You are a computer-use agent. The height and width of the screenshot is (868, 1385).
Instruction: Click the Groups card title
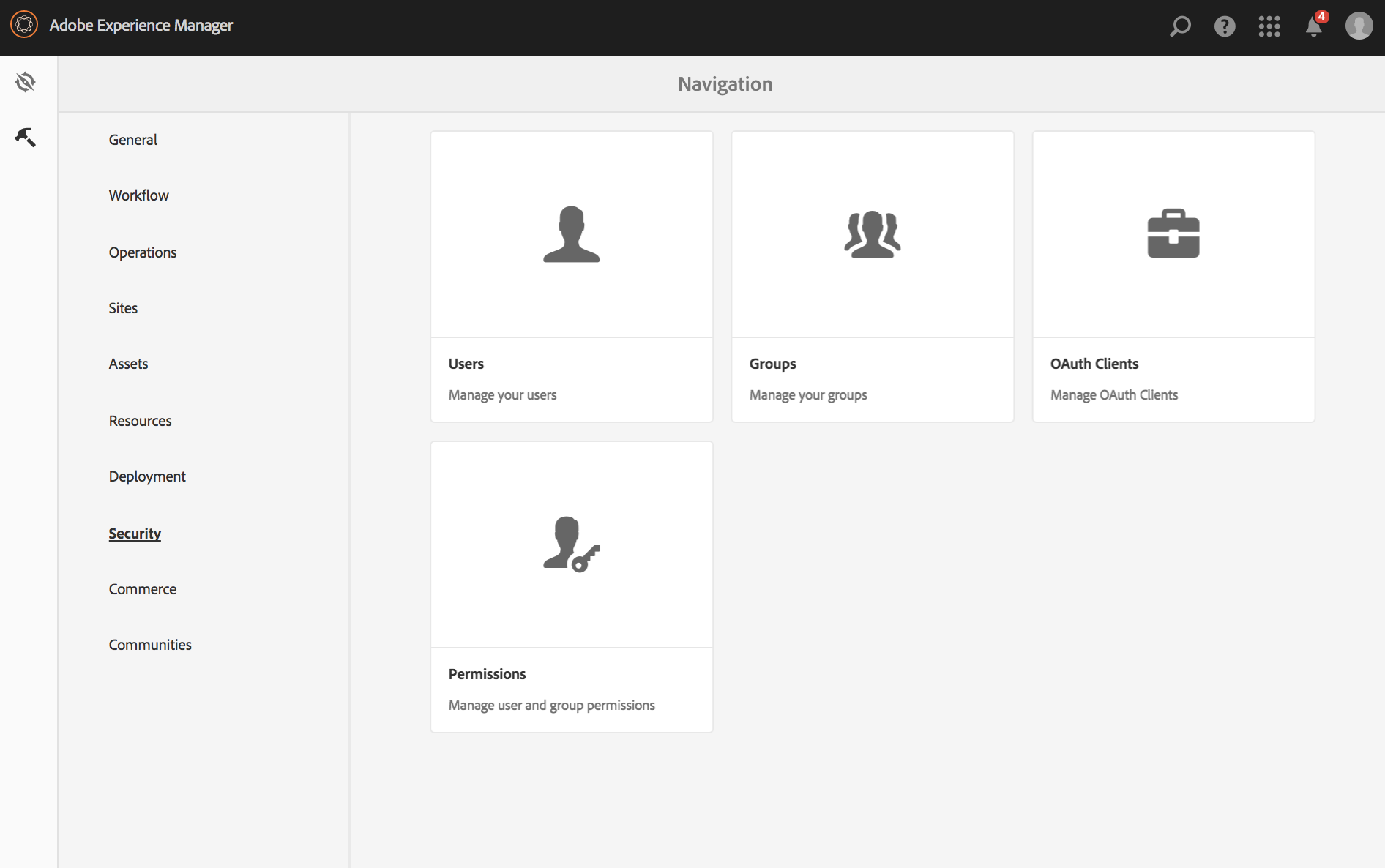click(773, 364)
